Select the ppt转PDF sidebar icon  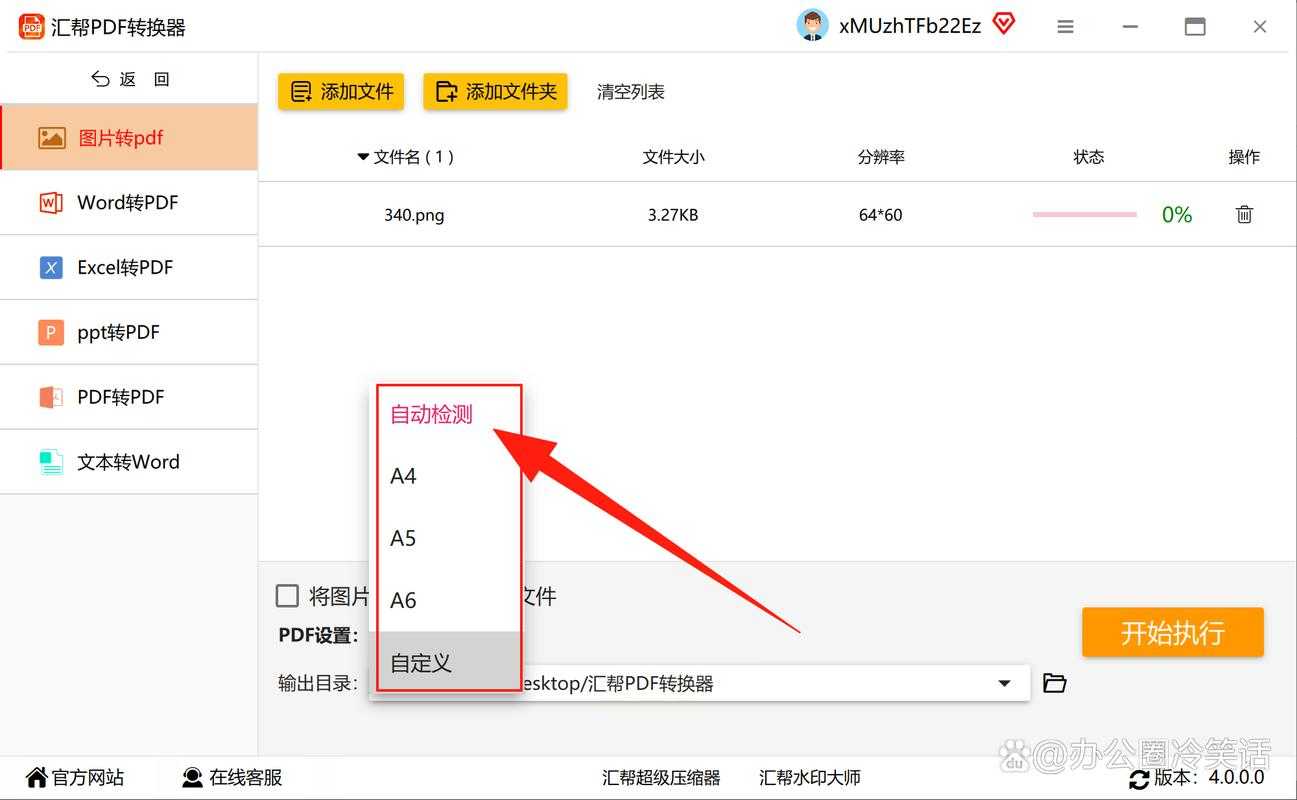click(x=49, y=332)
